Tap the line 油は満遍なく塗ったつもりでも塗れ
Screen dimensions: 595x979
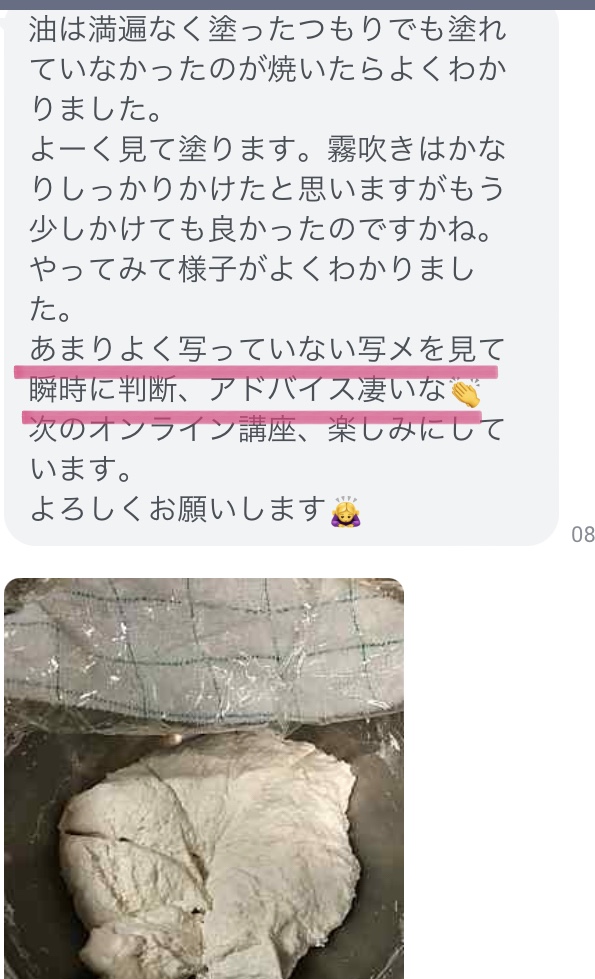coord(268,29)
